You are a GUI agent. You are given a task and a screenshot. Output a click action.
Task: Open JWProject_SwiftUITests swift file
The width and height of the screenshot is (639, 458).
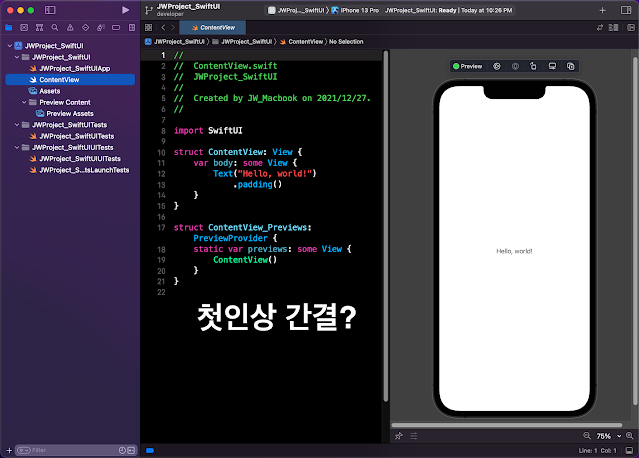(72, 136)
